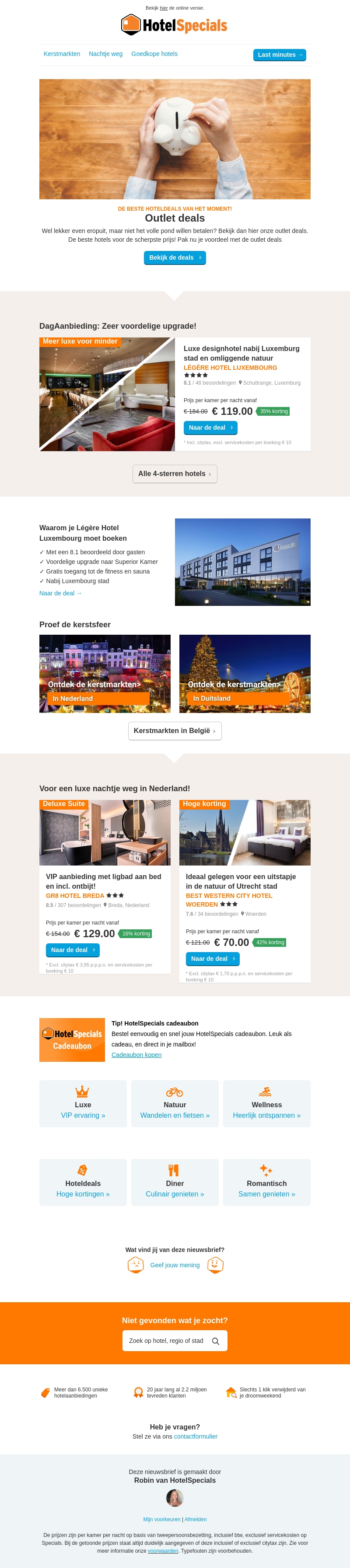Image resolution: width=350 pixels, height=1568 pixels.
Task: Expand Alle 4-sterren hotels button
Action: point(175,473)
